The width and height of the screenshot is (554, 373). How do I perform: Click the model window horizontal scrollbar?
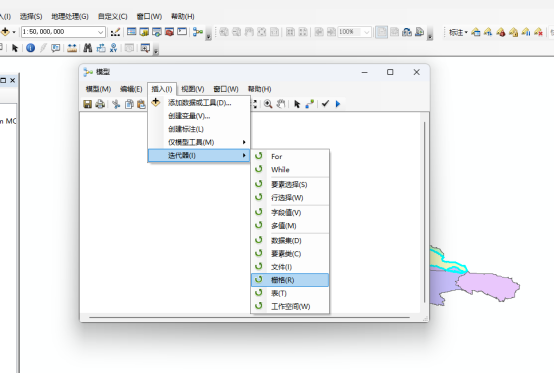(x=250, y=317)
